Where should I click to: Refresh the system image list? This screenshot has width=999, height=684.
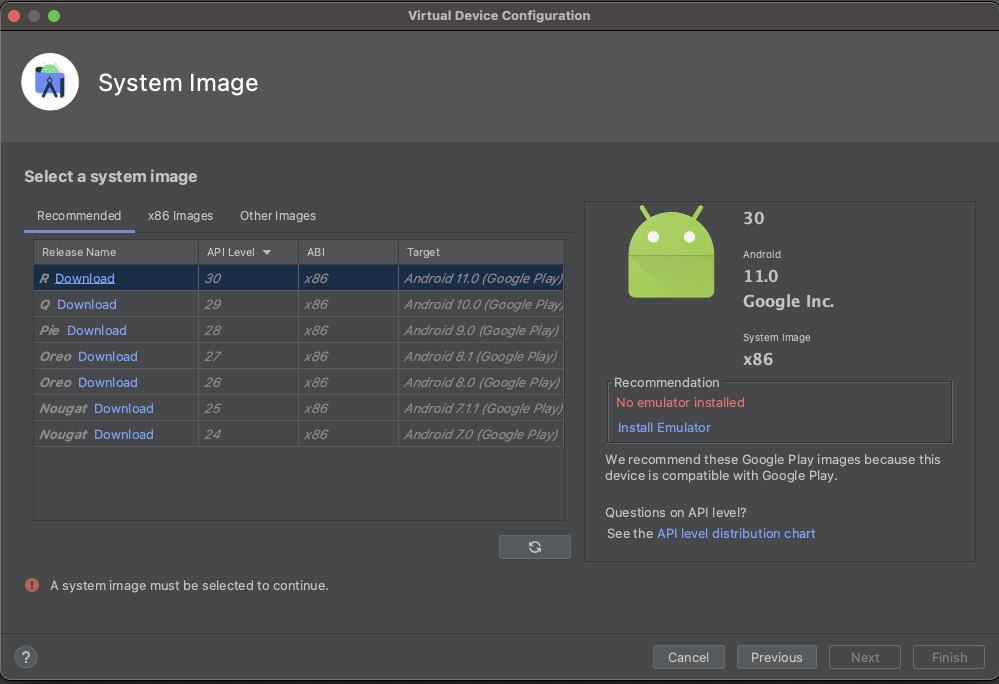(x=534, y=546)
